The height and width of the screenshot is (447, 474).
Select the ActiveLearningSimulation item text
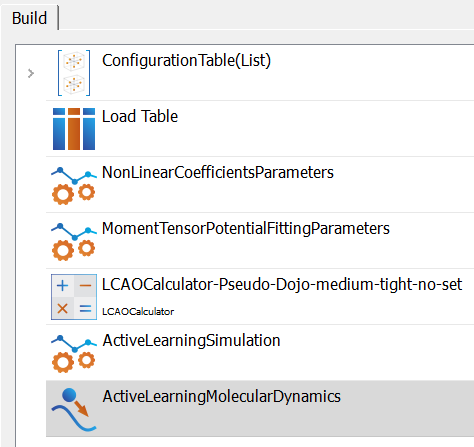click(x=191, y=341)
